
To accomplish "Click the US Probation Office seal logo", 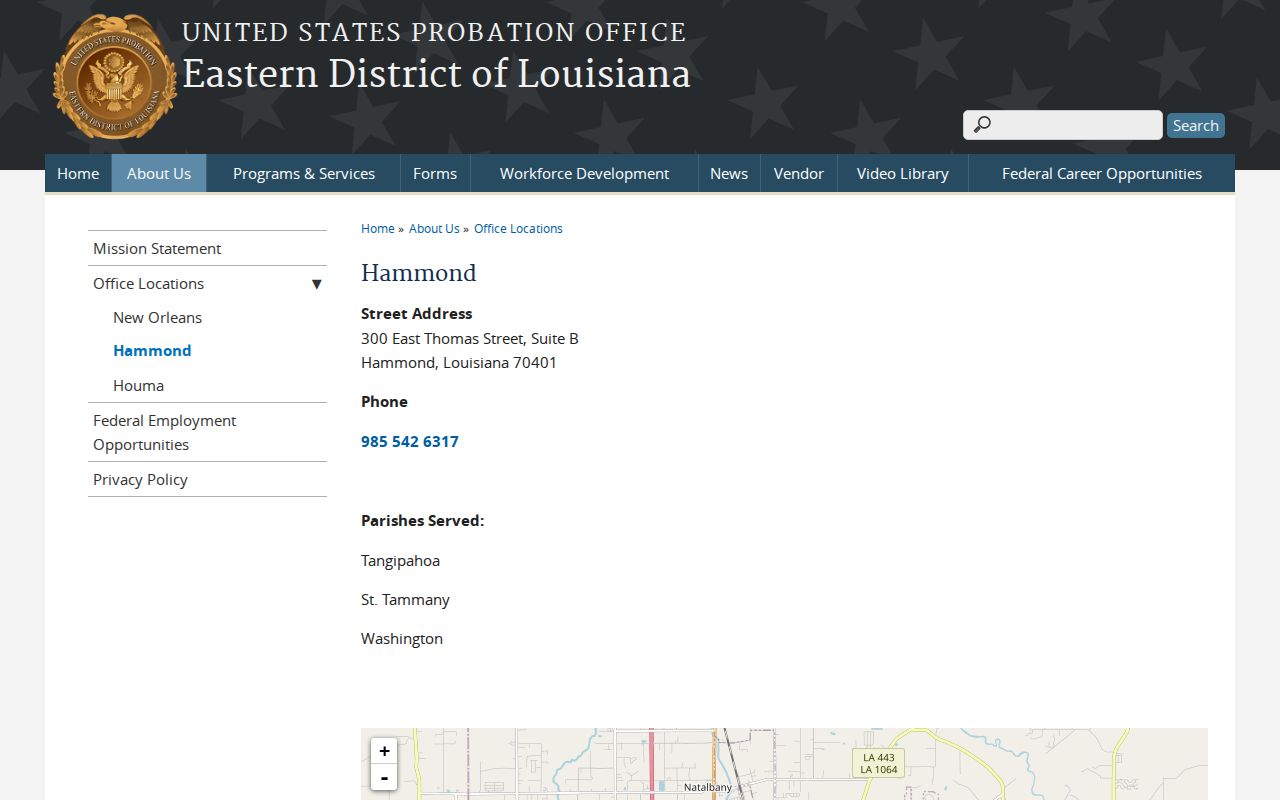I will tap(115, 76).
